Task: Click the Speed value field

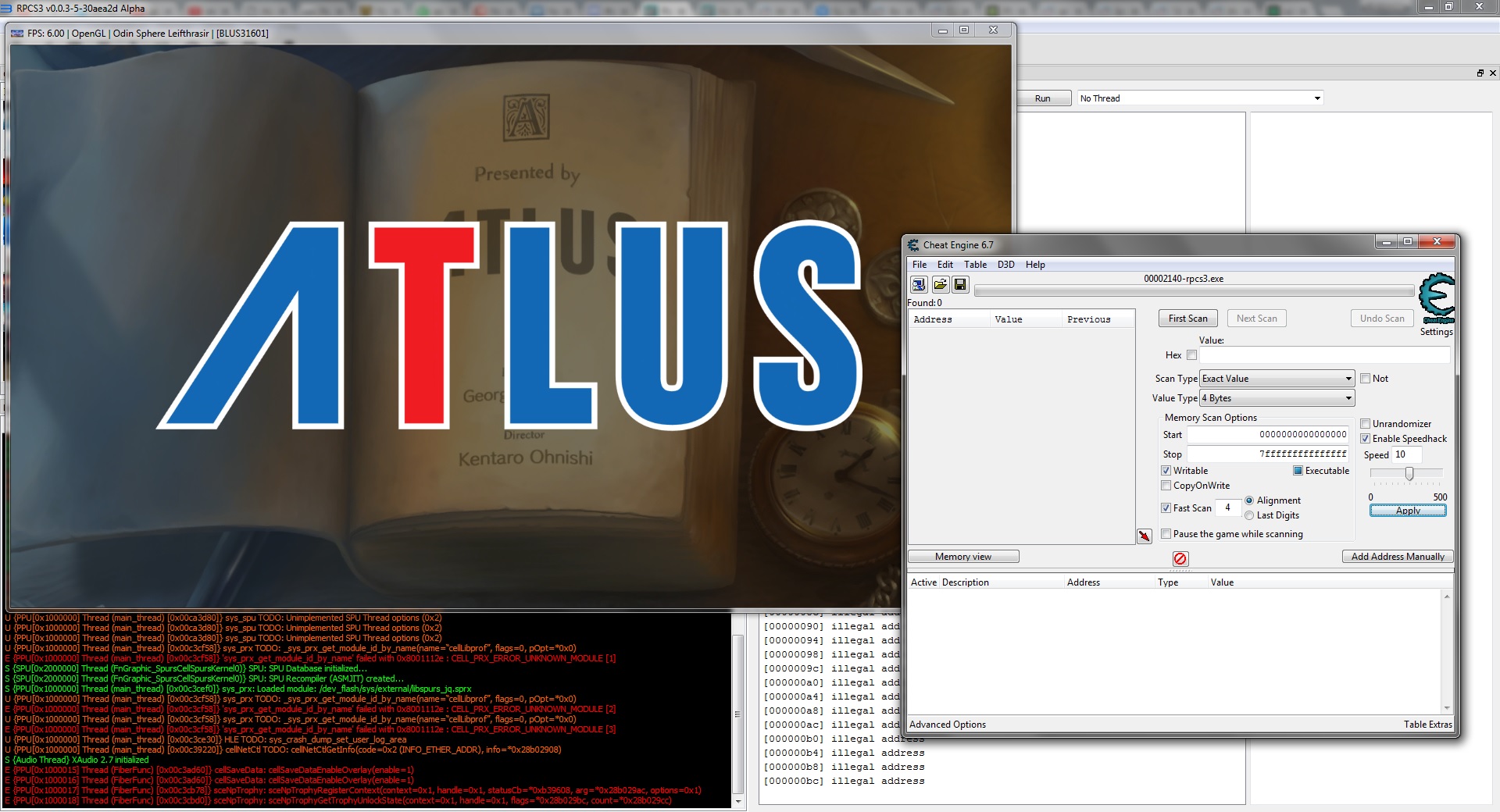Action: click(1407, 454)
